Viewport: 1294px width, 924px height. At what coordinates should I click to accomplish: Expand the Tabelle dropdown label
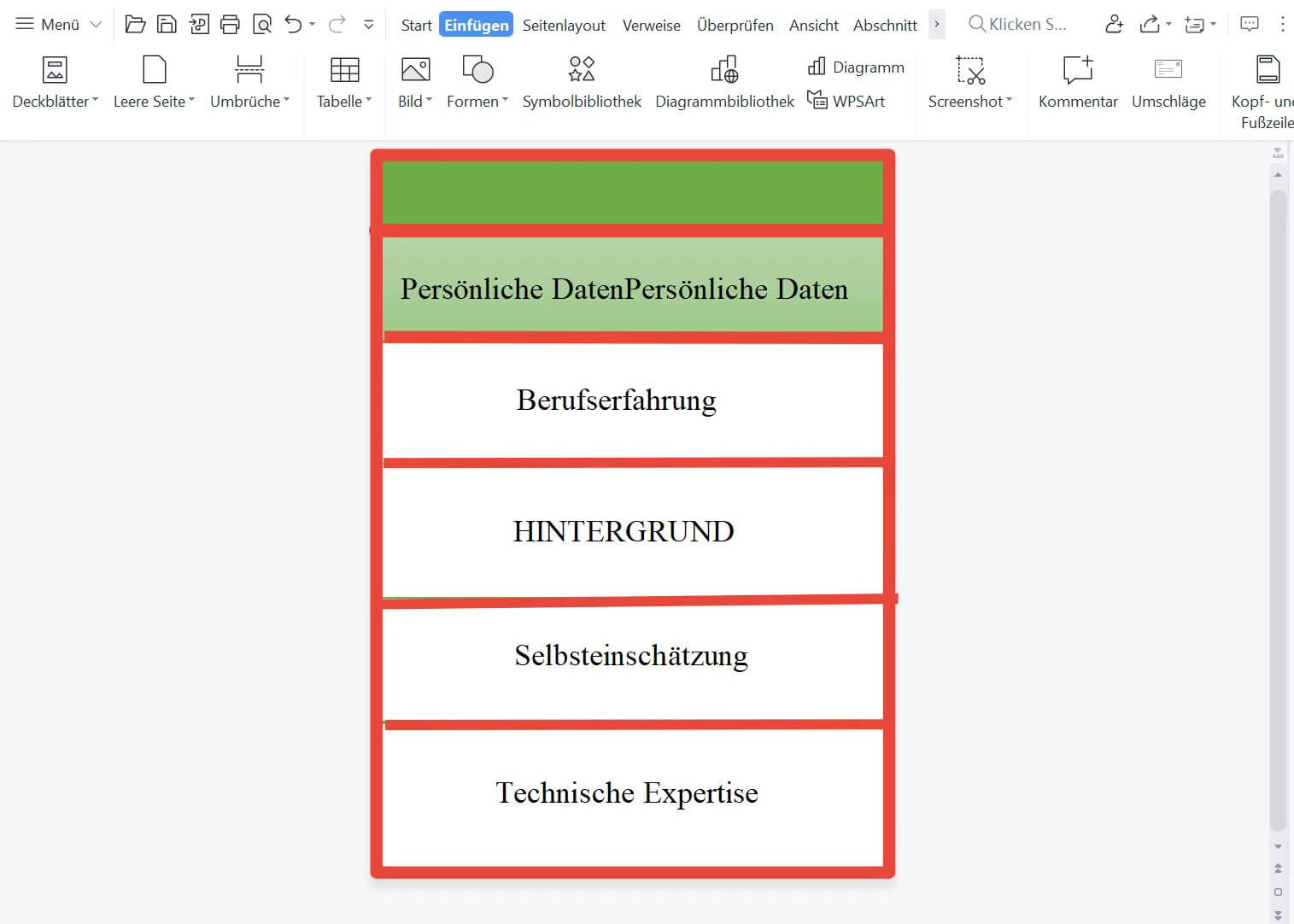point(344,101)
